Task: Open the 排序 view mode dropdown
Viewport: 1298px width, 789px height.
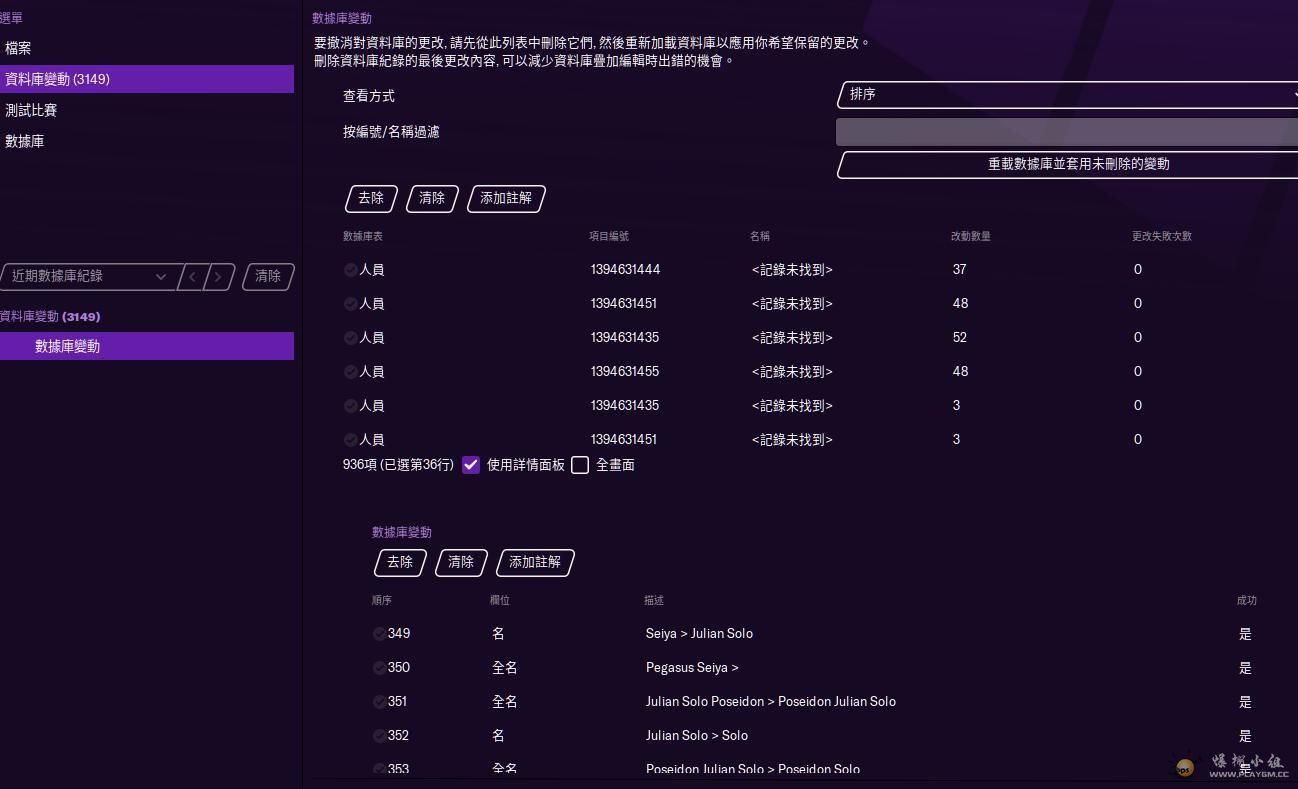Action: pyautogui.click(x=1066, y=95)
